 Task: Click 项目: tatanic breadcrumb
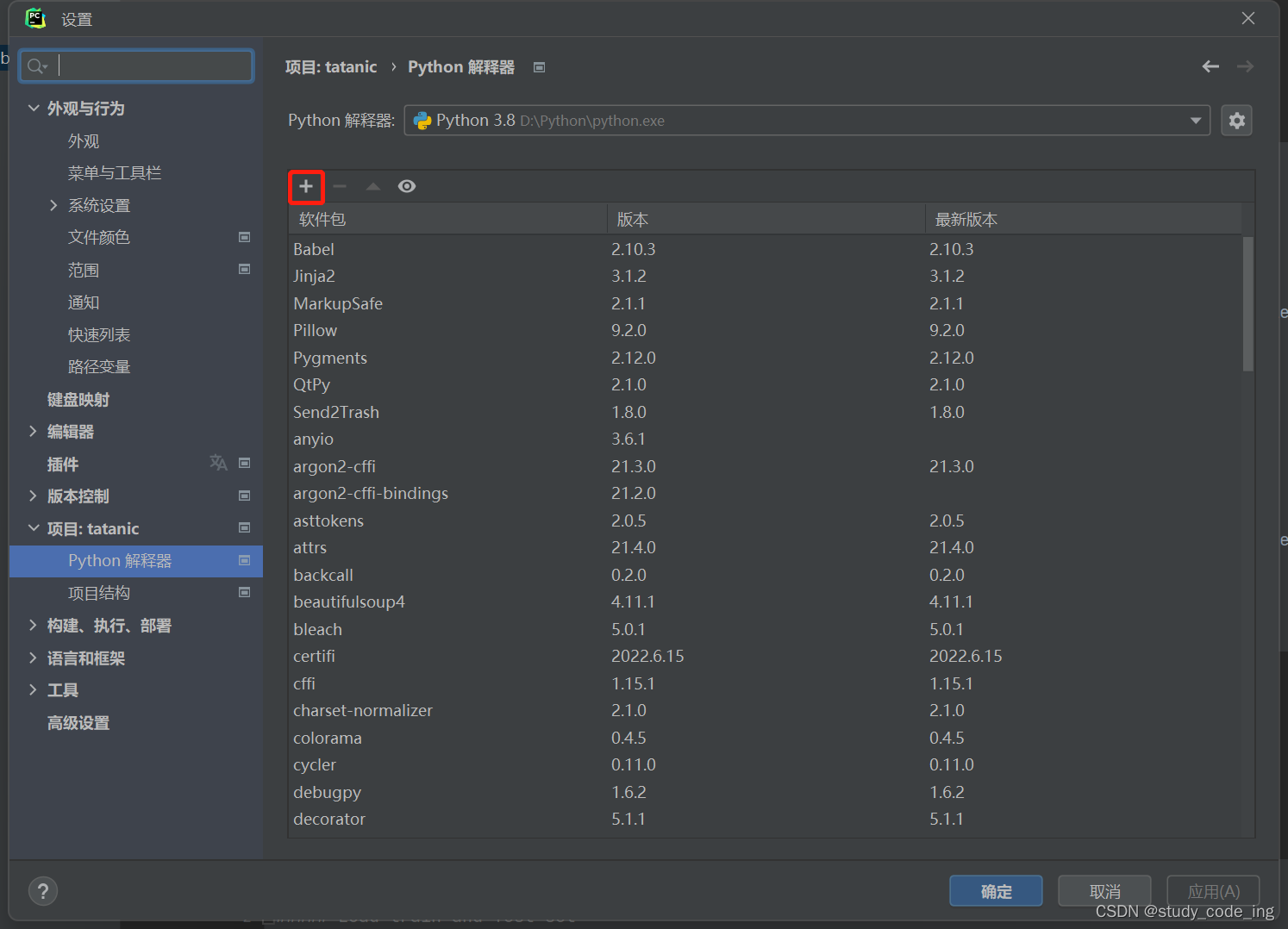click(x=331, y=67)
